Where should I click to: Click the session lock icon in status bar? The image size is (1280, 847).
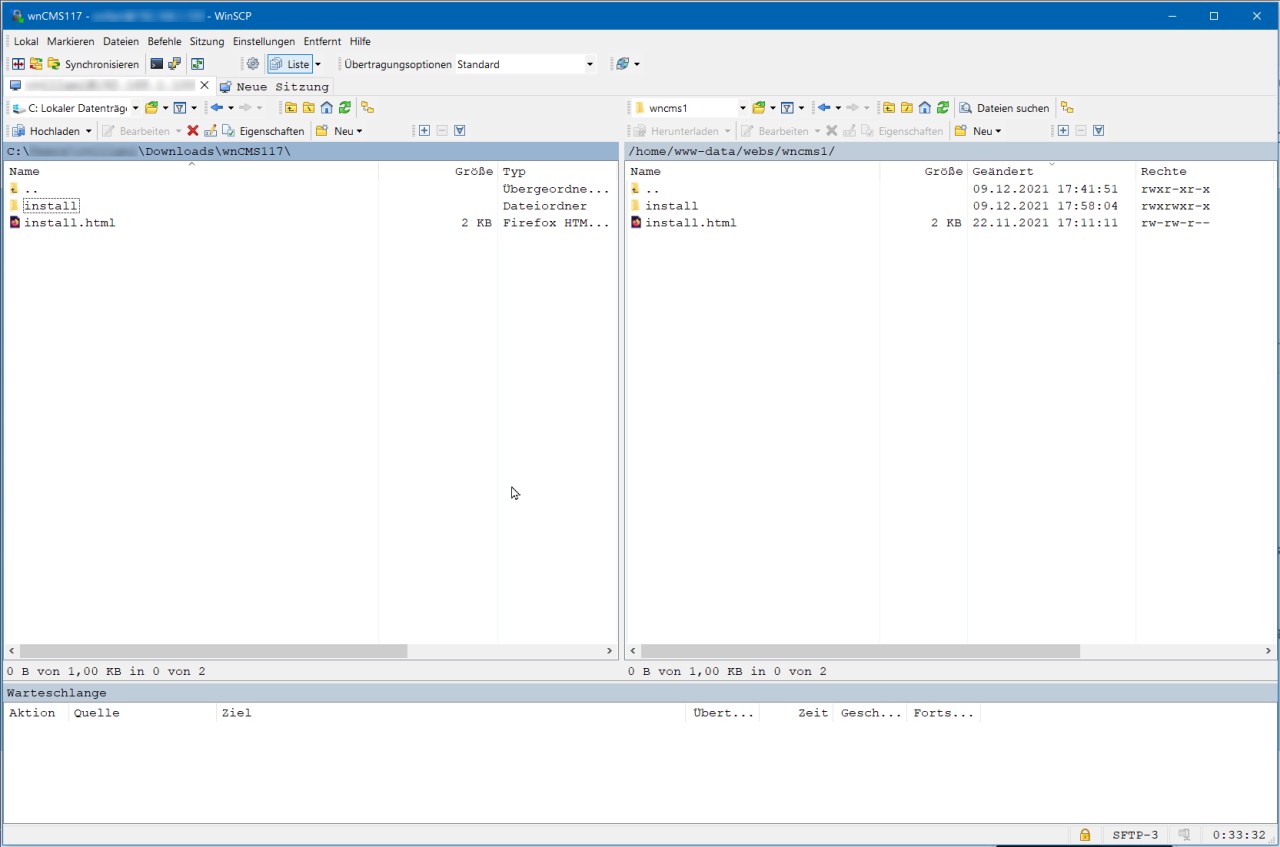[x=1084, y=835]
